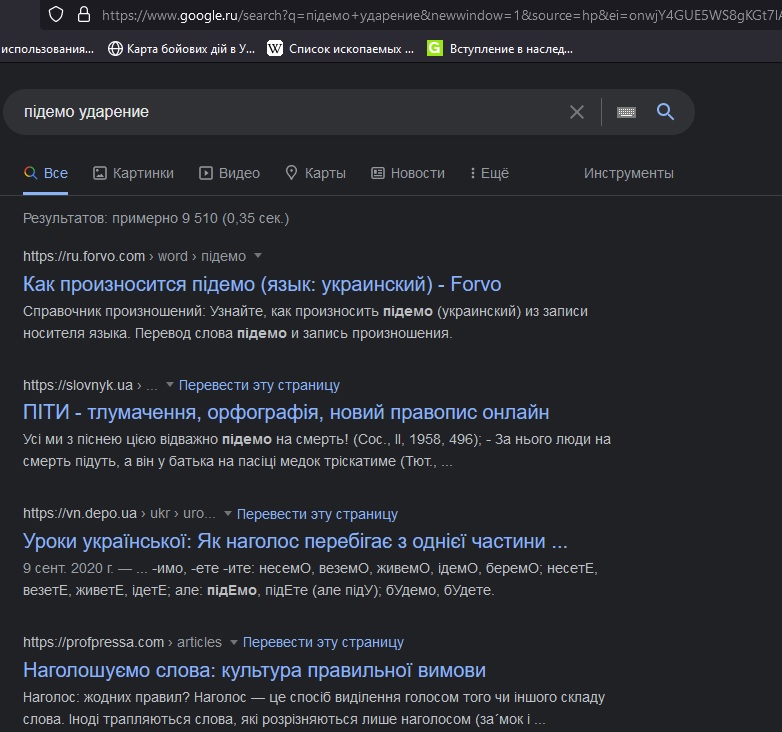Expand the dropdown arrow next to vn.depo.ua

(x=227, y=513)
